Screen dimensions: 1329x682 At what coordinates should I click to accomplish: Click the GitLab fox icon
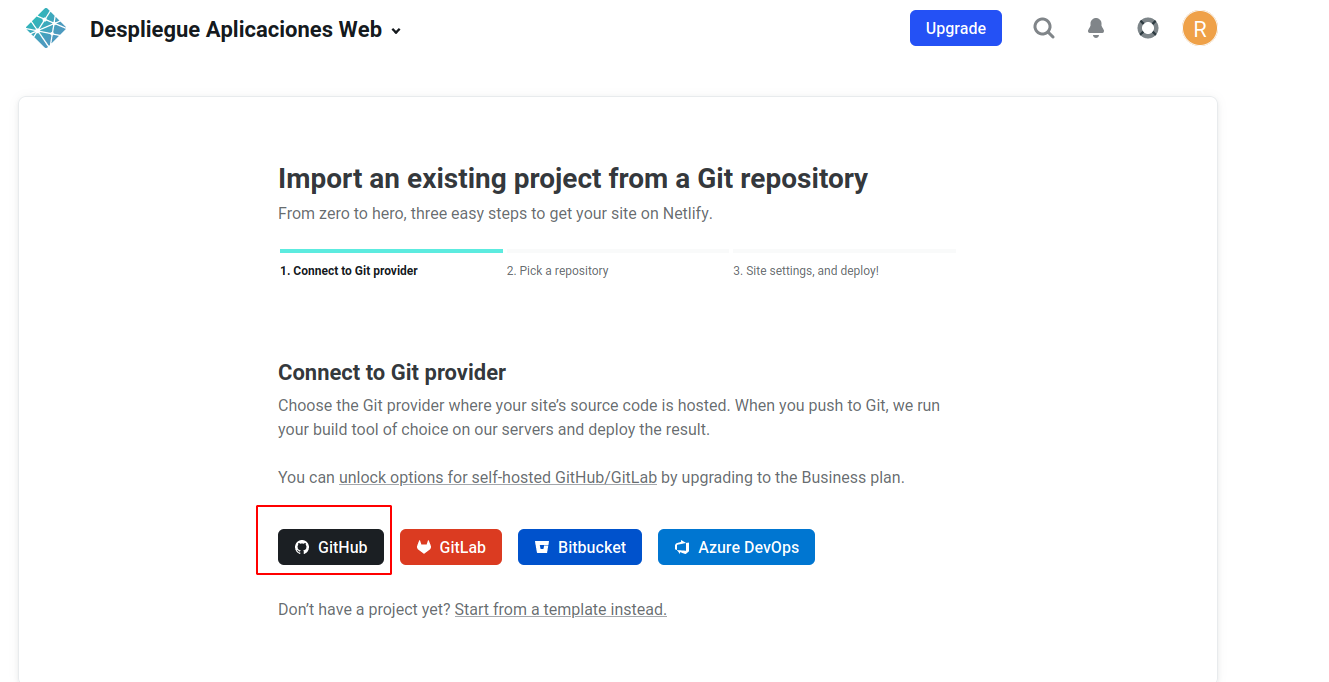point(424,547)
